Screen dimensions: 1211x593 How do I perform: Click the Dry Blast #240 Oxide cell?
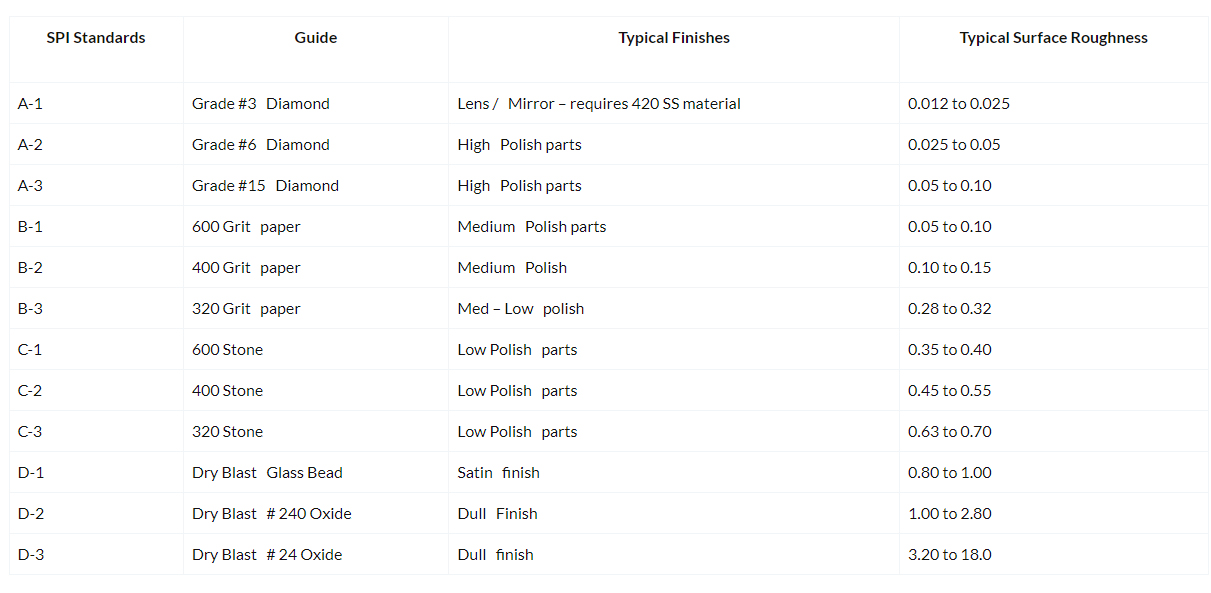coord(271,514)
